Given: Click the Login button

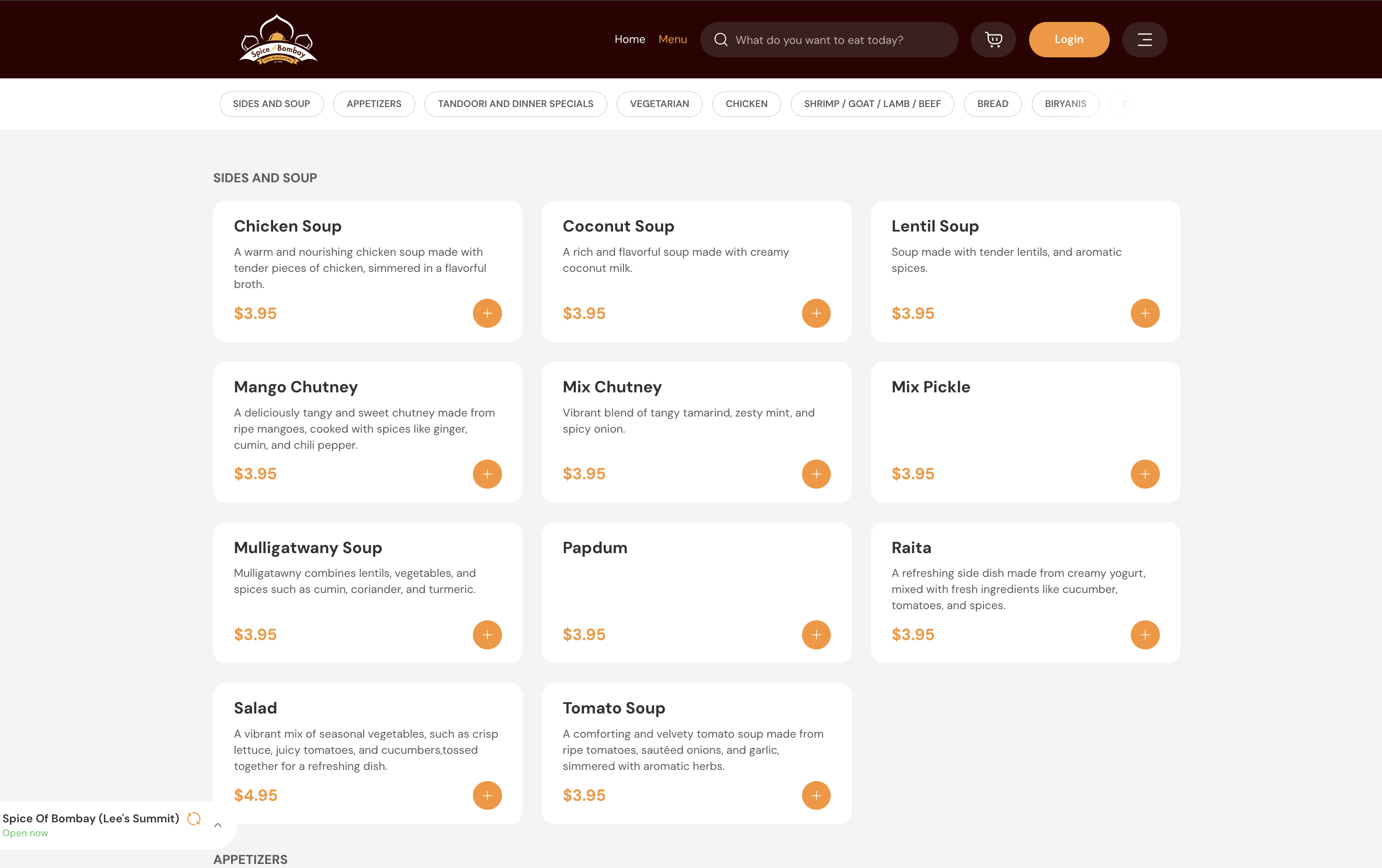Looking at the screenshot, I should click(x=1068, y=39).
